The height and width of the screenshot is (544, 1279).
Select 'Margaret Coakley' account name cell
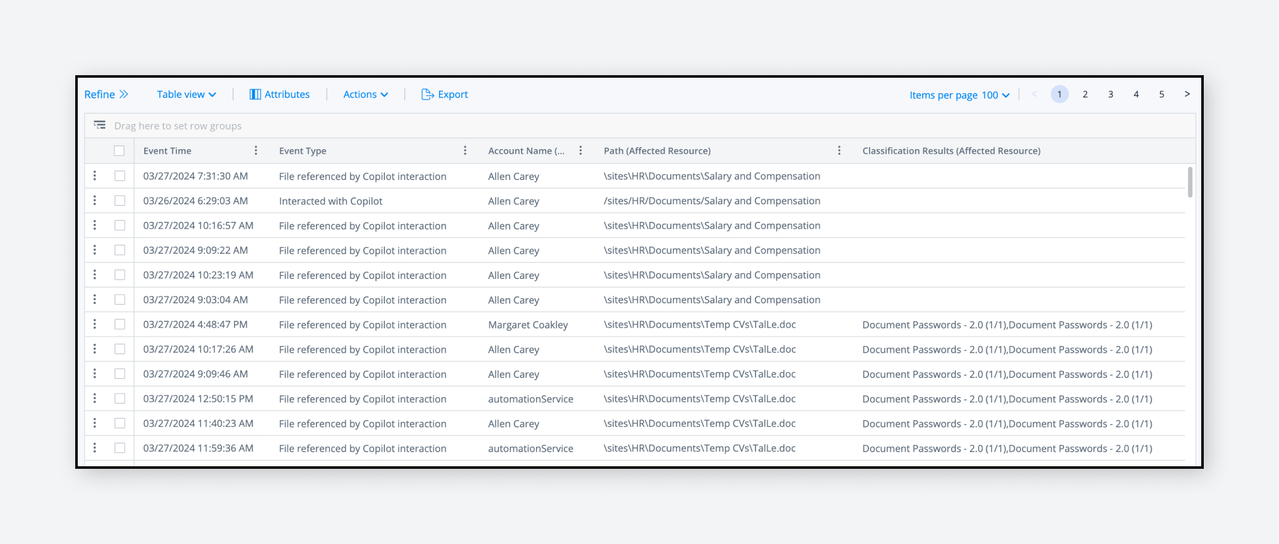(x=528, y=324)
